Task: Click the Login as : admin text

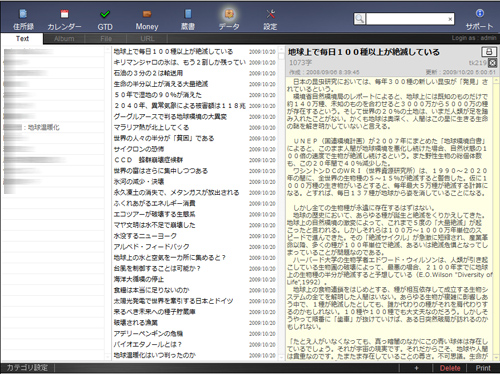Action: [474, 38]
